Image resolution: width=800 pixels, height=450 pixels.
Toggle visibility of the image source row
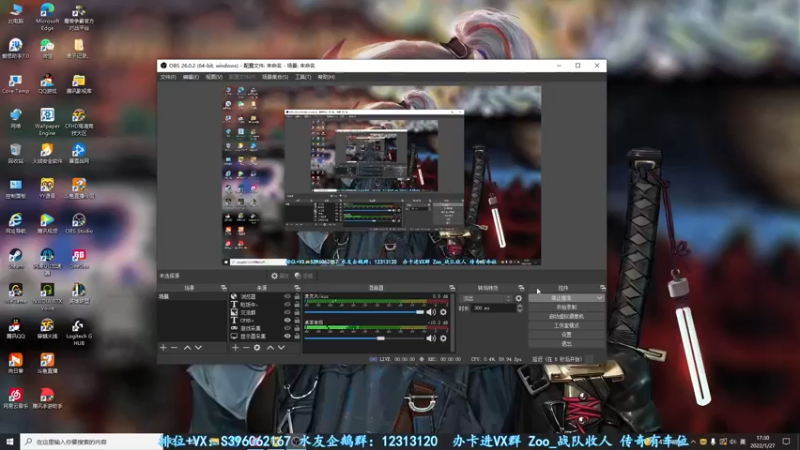tap(287, 312)
